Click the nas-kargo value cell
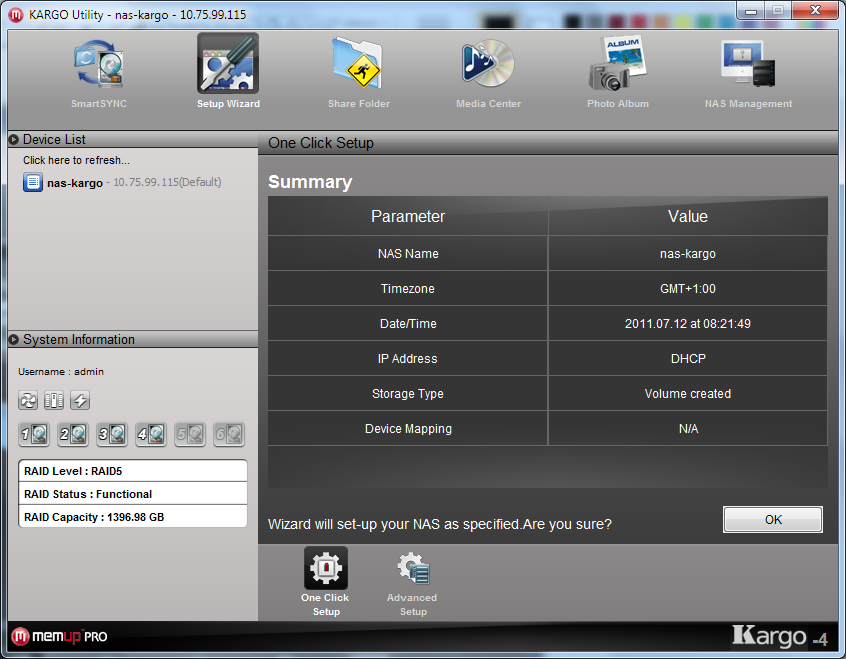846x659 pixels. pyautogui.click(x=688, y=253)
